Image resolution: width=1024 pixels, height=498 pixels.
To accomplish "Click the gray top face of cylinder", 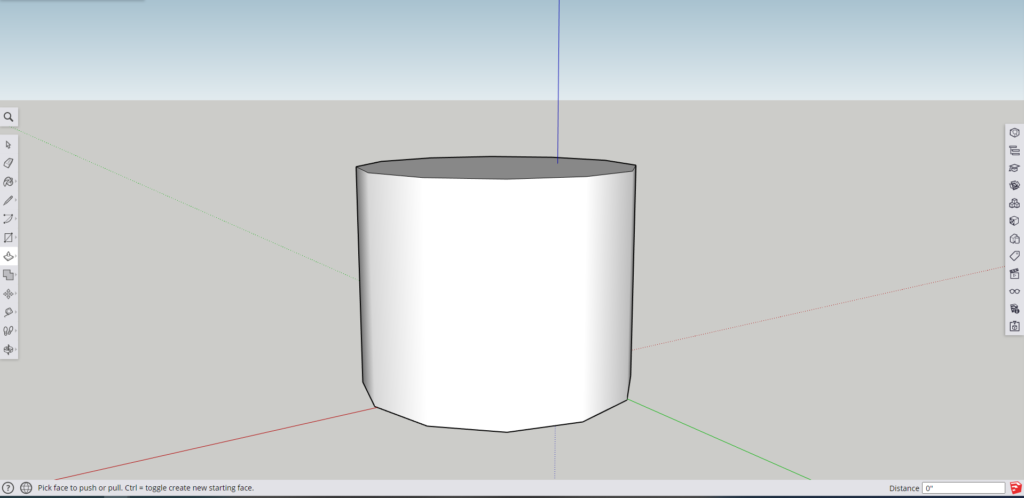I will pos(496,168).
